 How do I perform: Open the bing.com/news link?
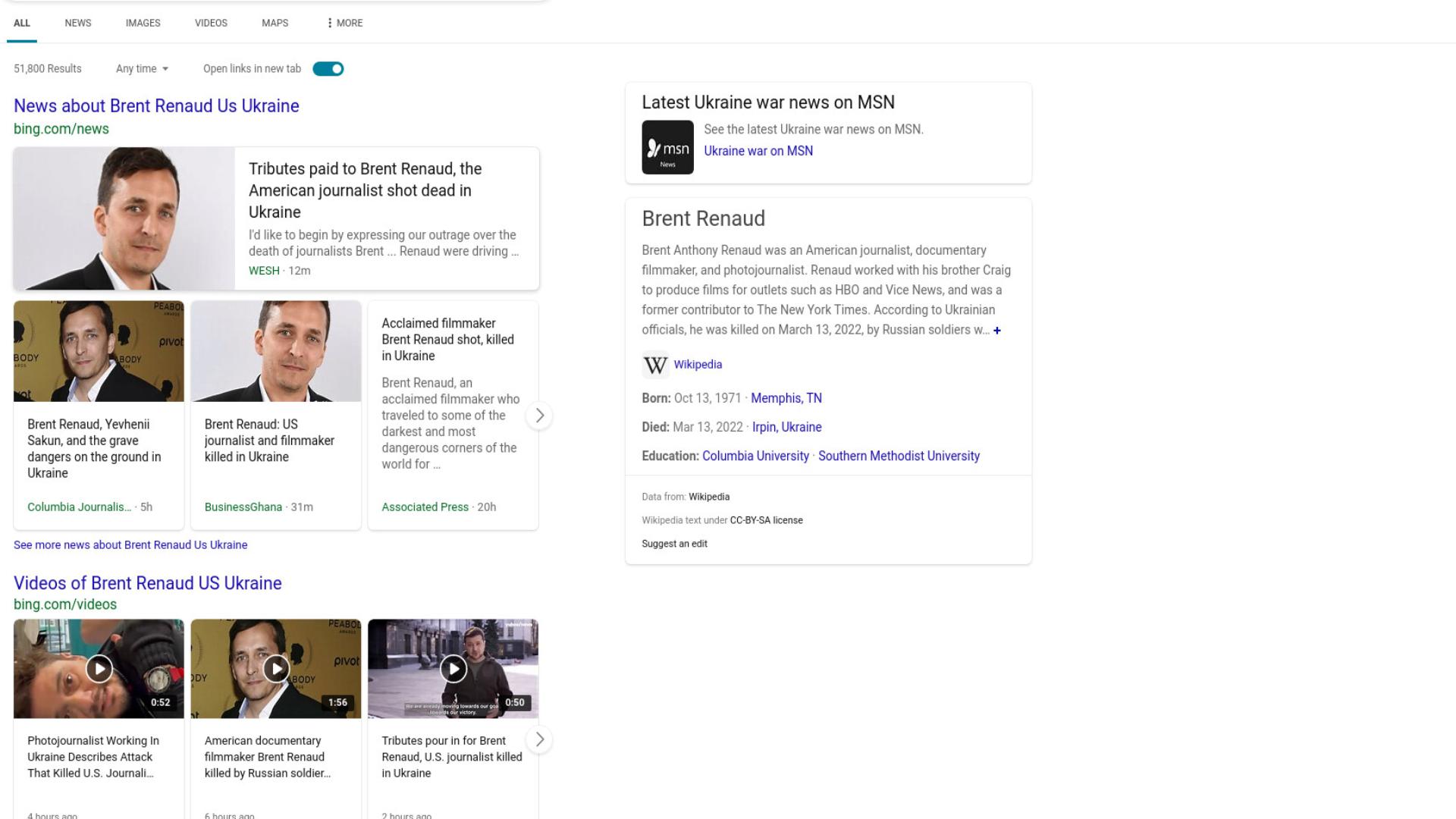tap(61, 129)
